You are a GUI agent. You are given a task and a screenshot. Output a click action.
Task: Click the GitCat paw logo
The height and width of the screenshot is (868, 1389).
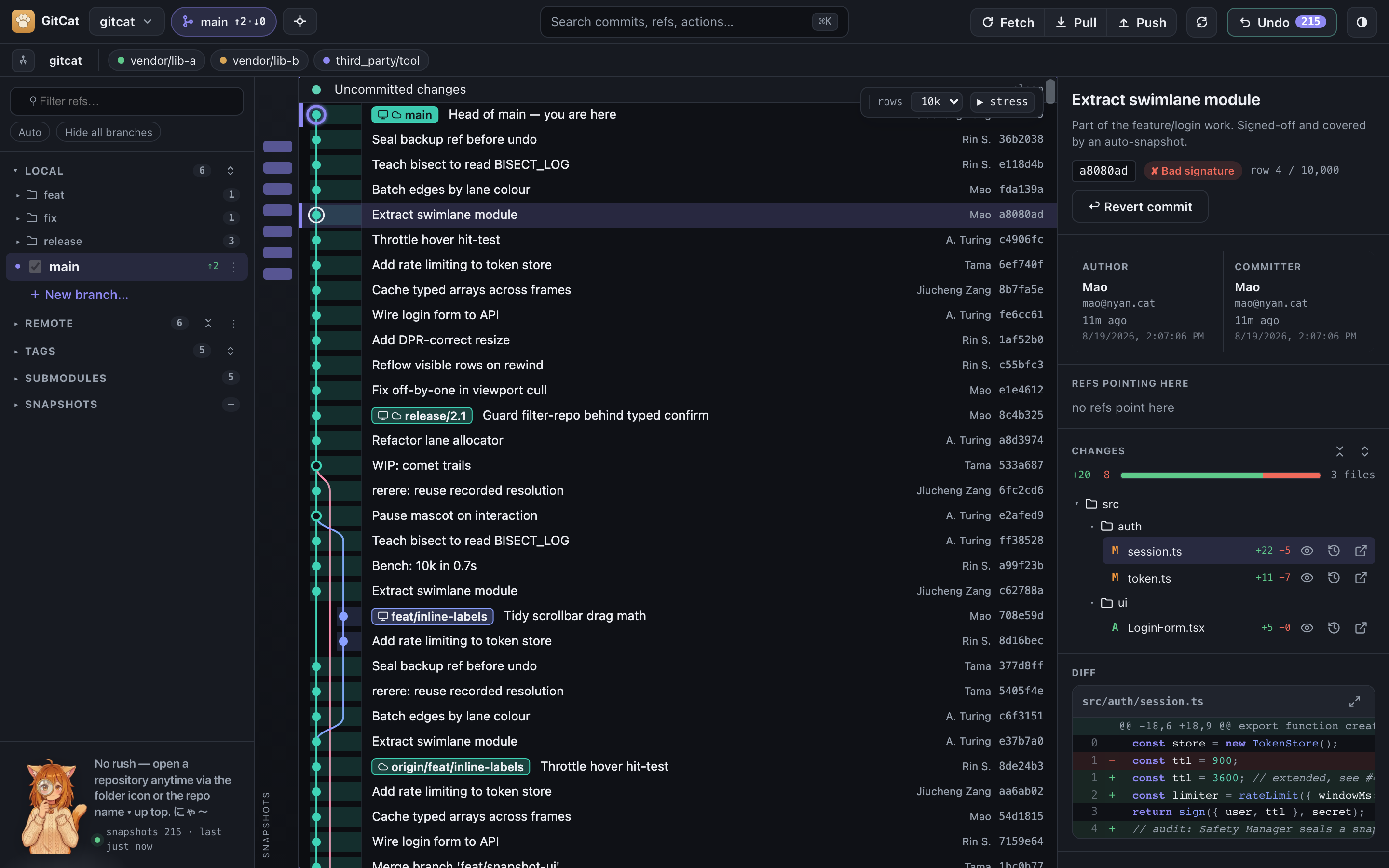[x=23, y=21]
